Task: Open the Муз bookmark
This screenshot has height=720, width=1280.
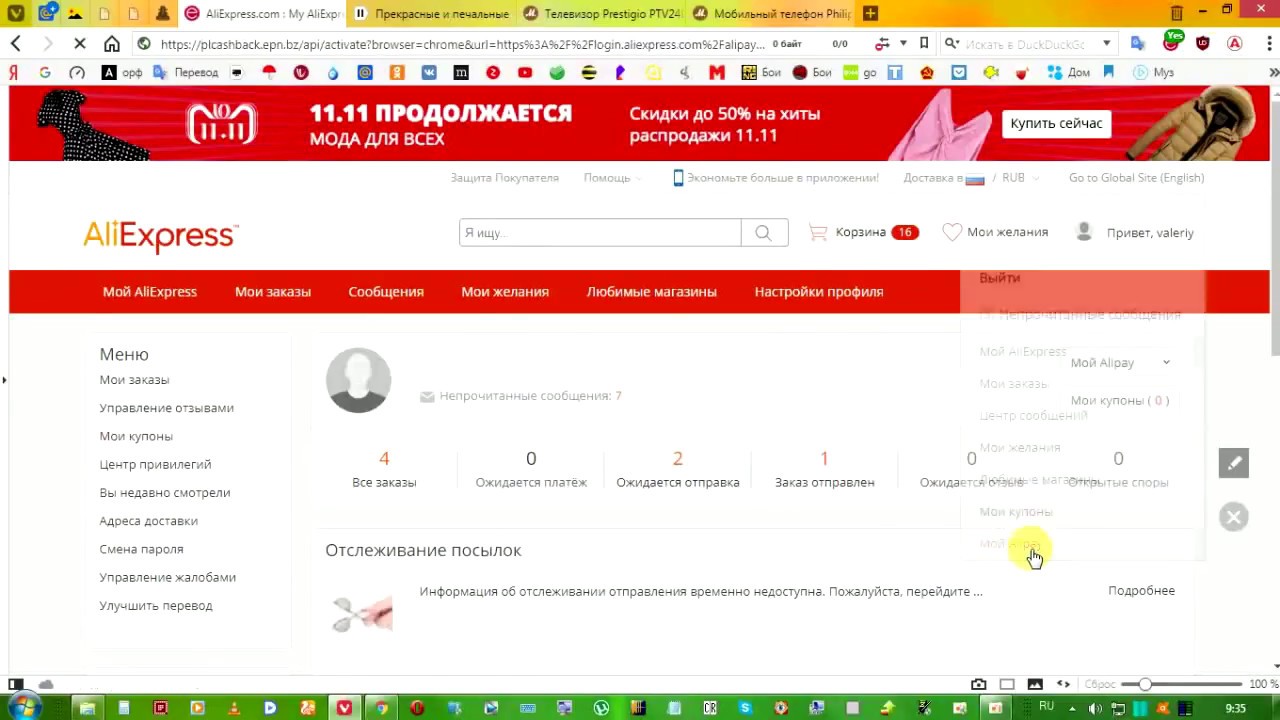Action: coord(1153,72)
